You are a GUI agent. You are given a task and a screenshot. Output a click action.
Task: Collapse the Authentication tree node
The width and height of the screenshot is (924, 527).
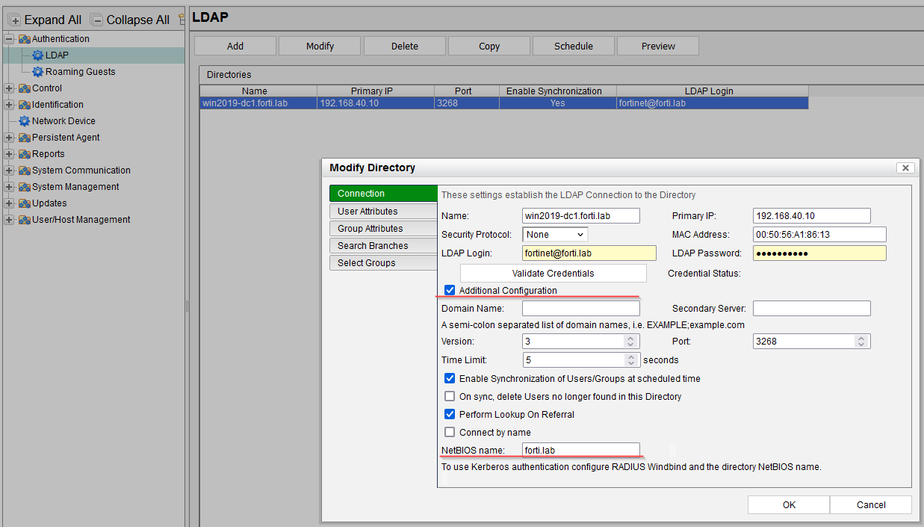(x=9, y=39)
